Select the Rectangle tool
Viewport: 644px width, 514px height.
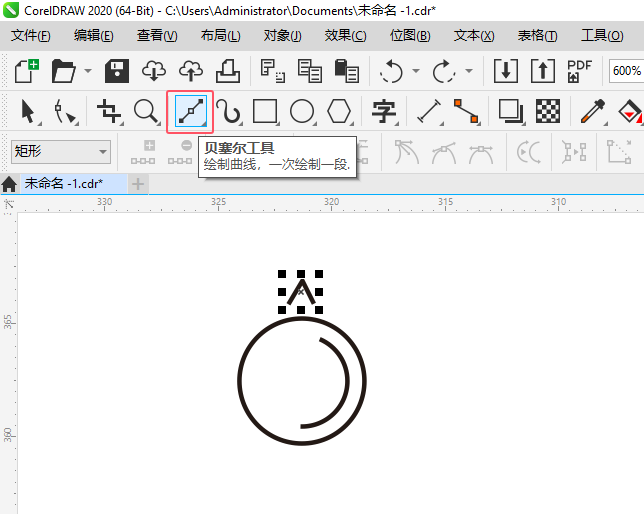point(265,111)
